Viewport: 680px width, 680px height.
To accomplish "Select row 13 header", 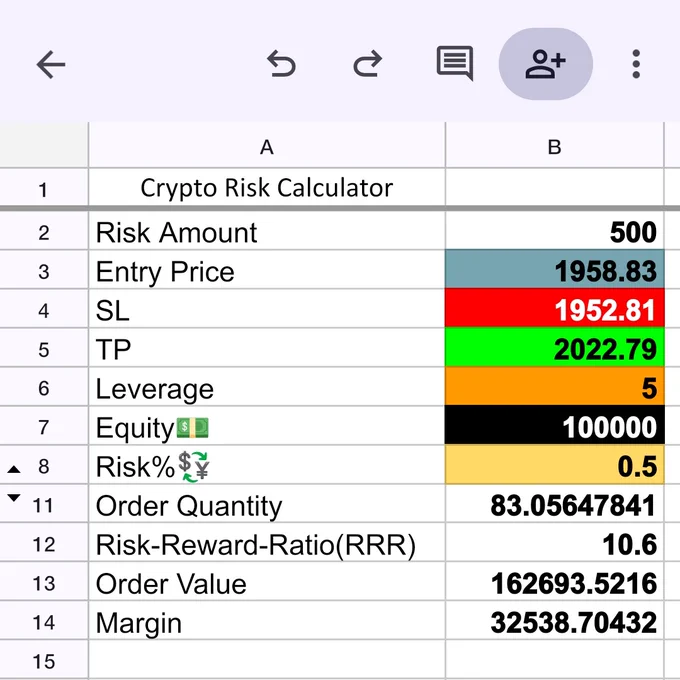I will pos(44,582).
